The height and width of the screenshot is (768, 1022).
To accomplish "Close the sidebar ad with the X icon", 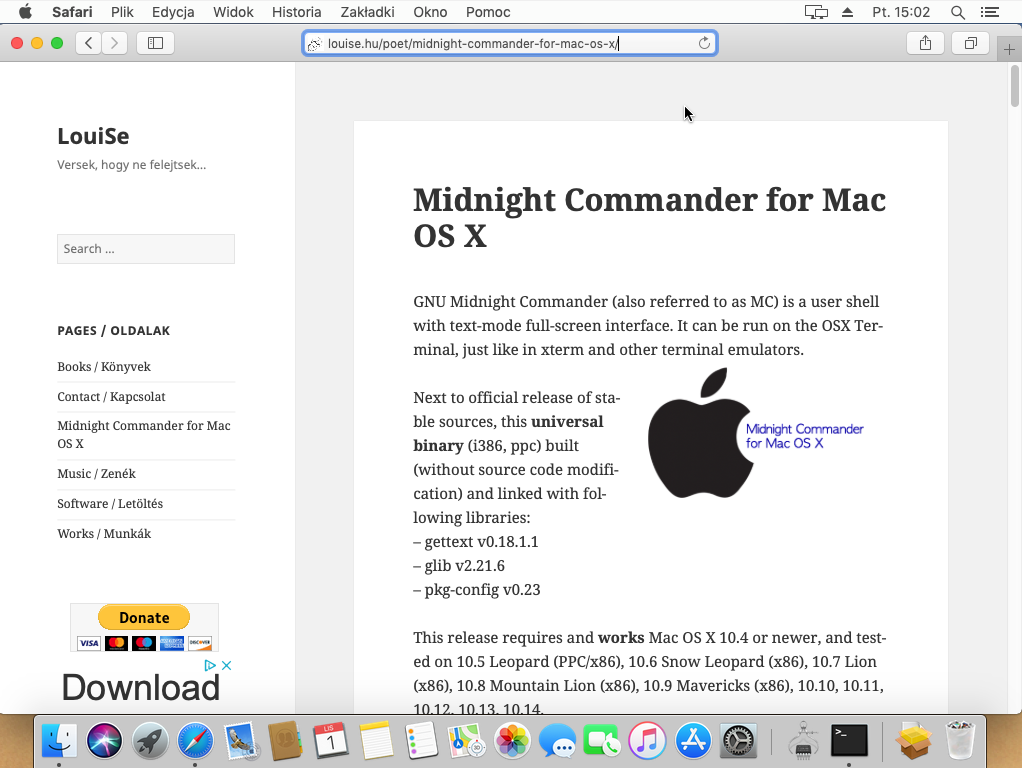I will coord(226,666).
